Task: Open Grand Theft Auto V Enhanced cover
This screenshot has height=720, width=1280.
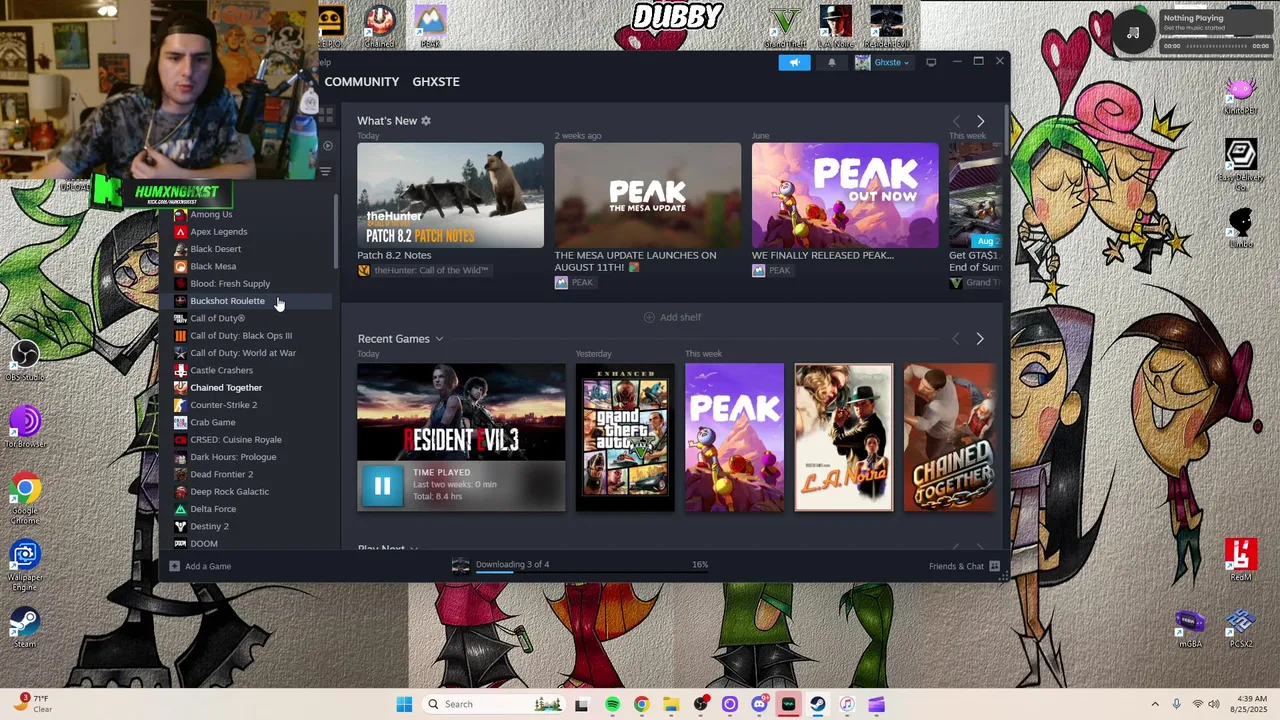Action: click(625, 438)
